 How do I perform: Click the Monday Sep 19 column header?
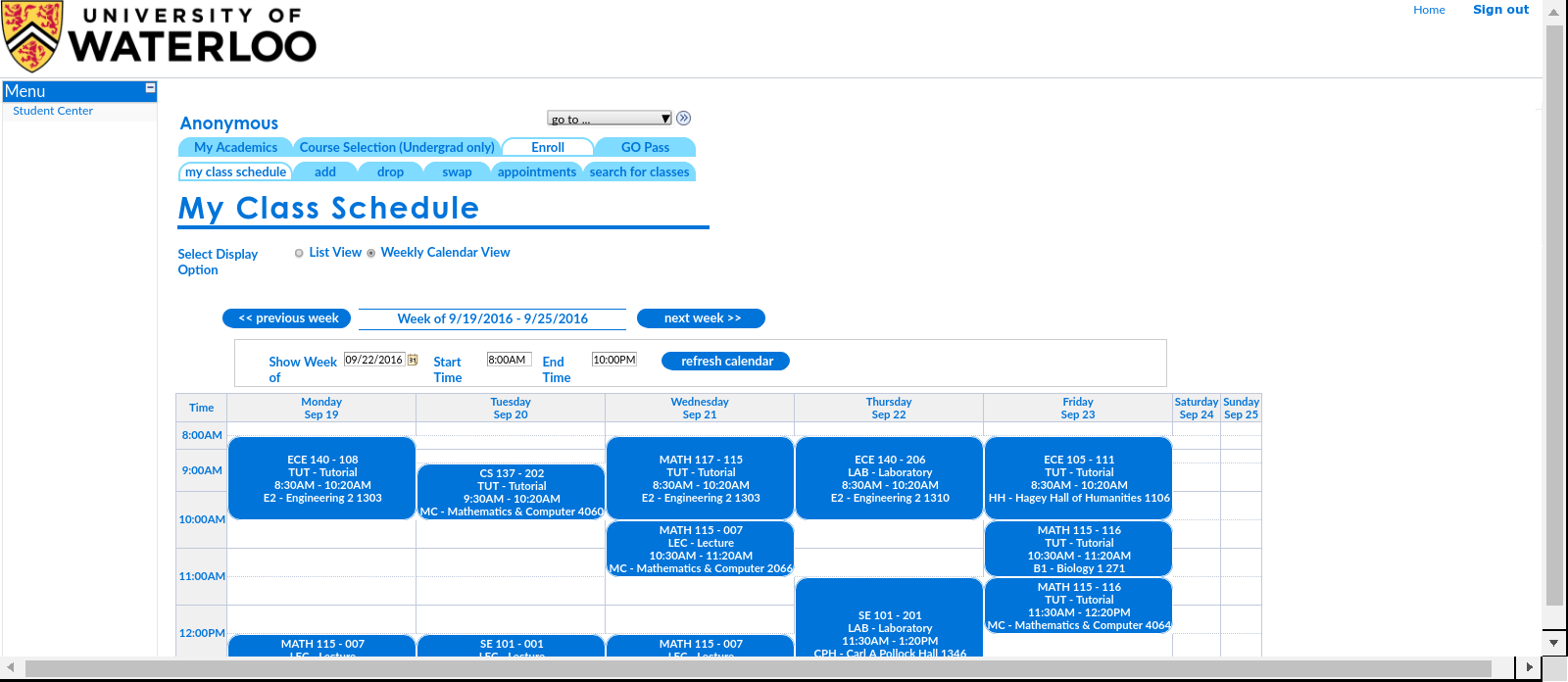(321, 408)
